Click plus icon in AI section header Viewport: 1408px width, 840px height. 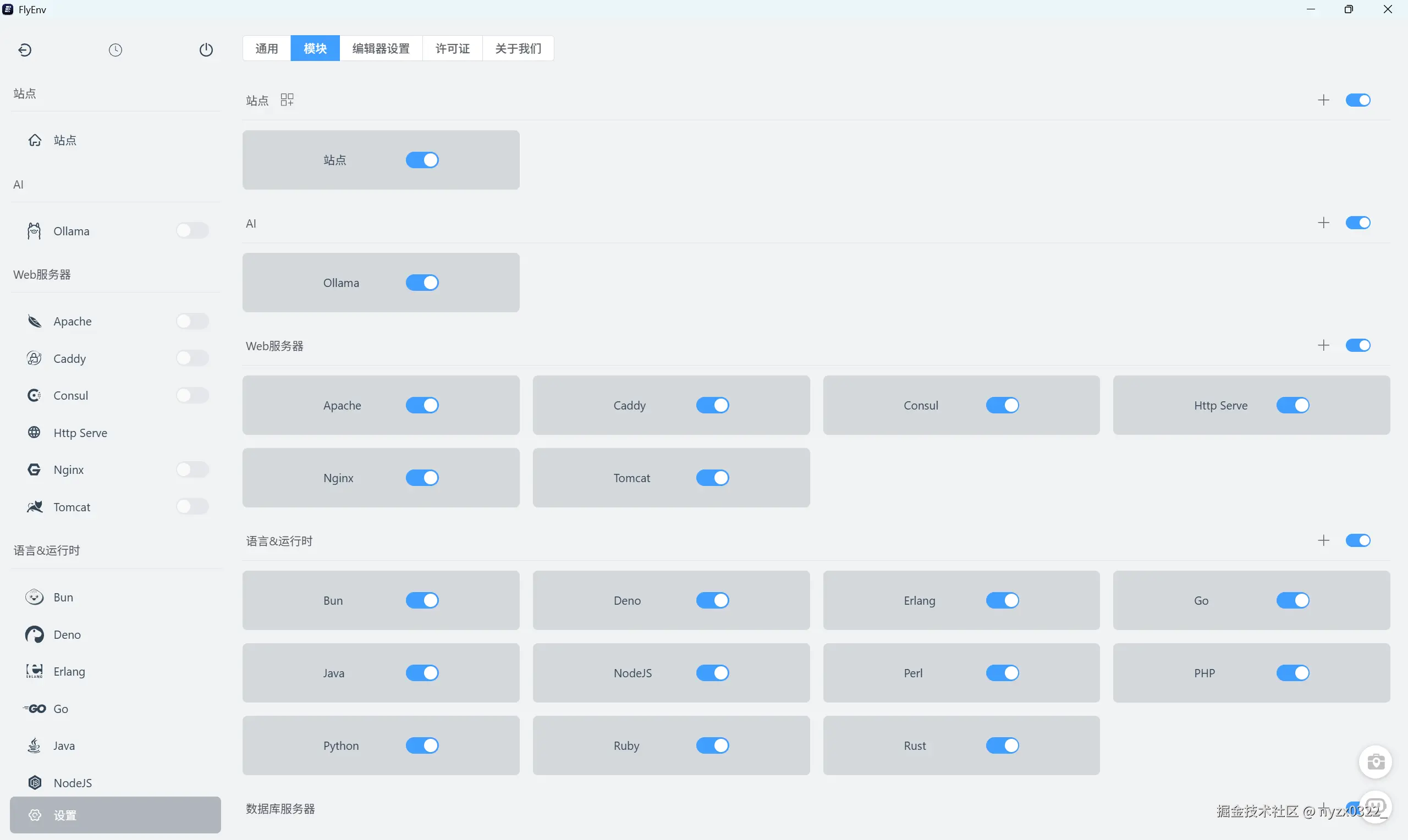1323,223
